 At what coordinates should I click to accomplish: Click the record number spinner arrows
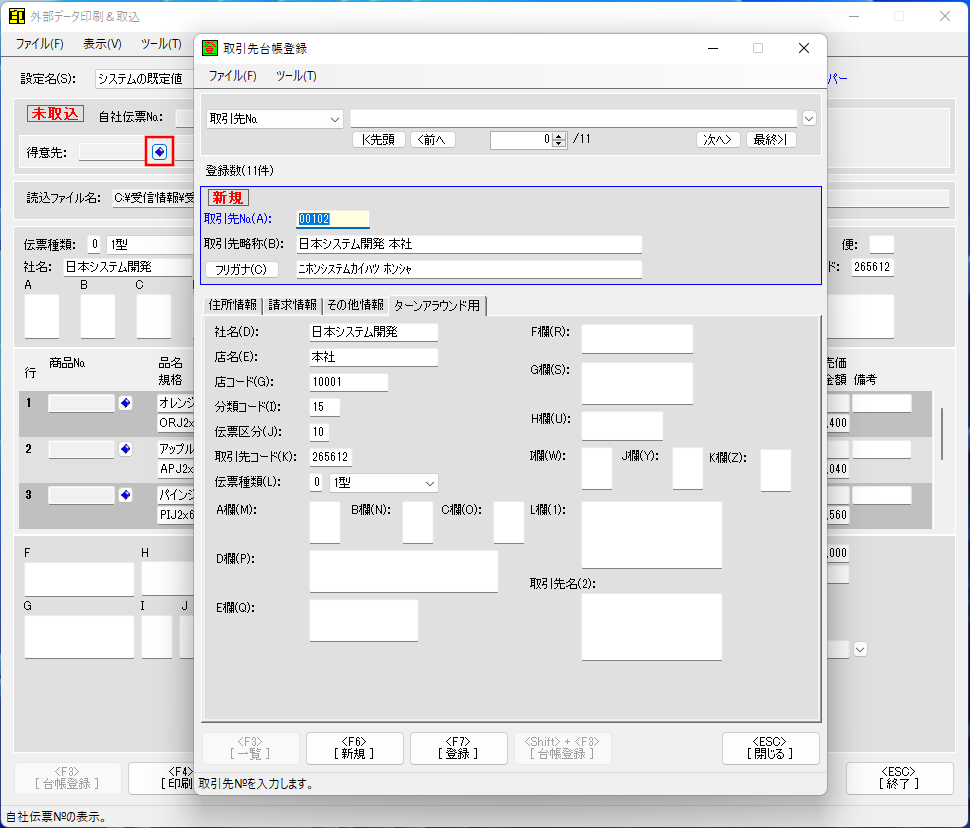coord(560,140)
